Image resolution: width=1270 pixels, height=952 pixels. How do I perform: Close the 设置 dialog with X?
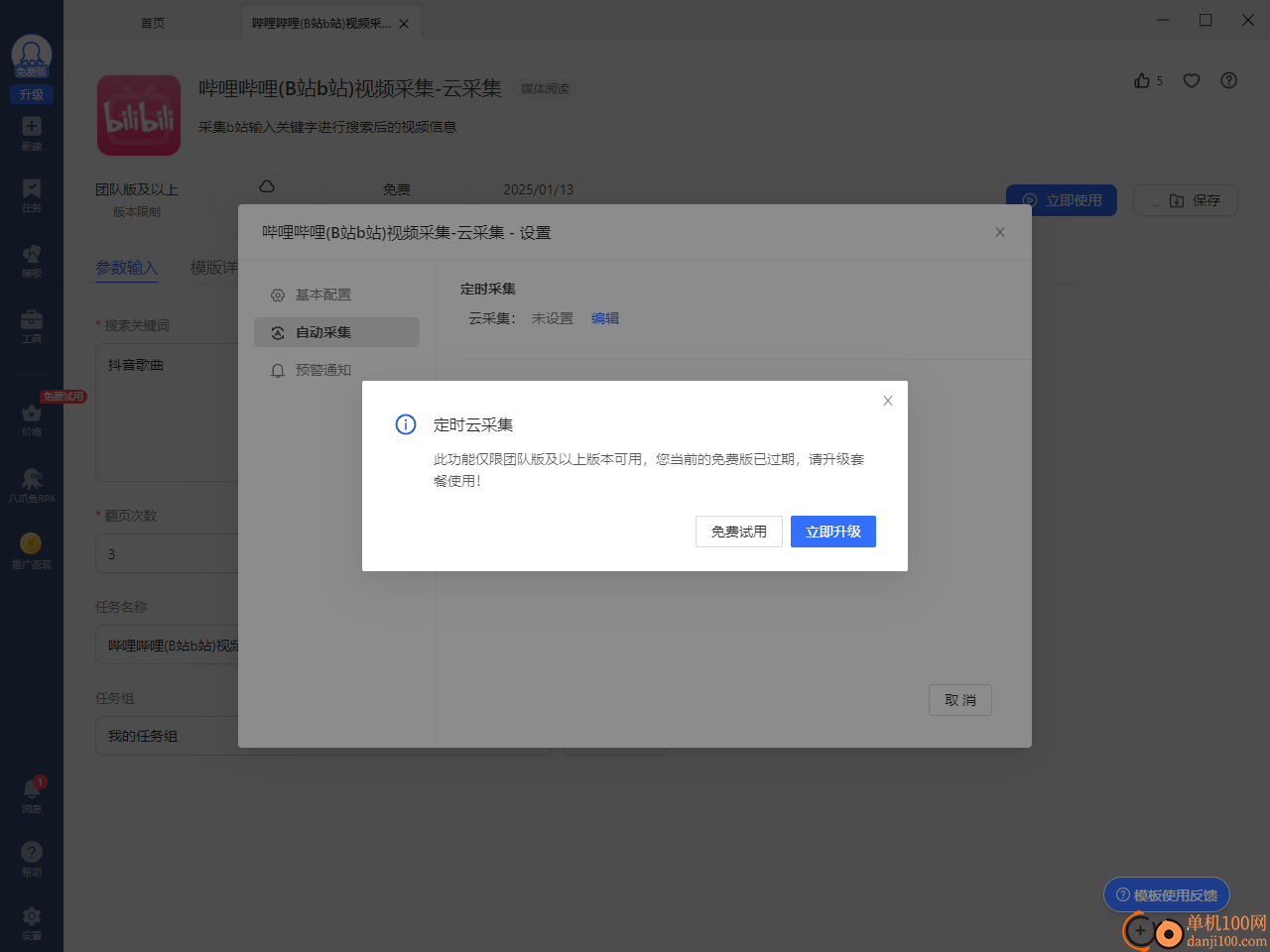[1000, 232]
